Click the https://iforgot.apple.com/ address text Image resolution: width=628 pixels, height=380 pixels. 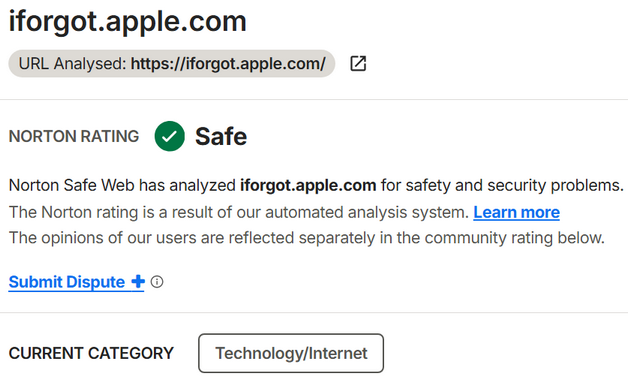[228, 63]
